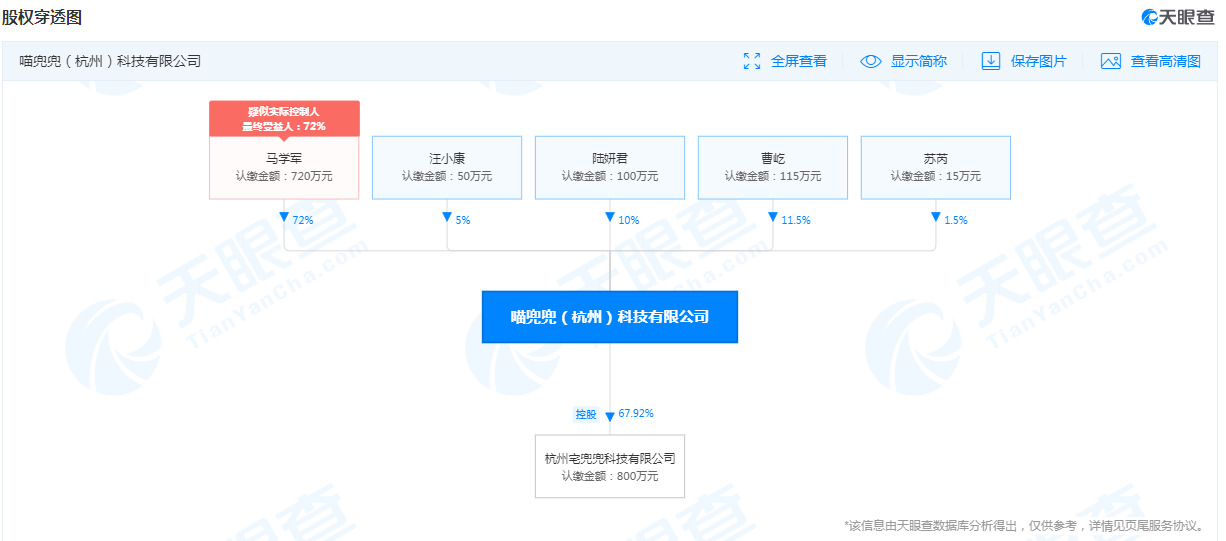1226x541 pixels.
Task: Click 认缴金额：720万元 text
Action: (284, 176)
